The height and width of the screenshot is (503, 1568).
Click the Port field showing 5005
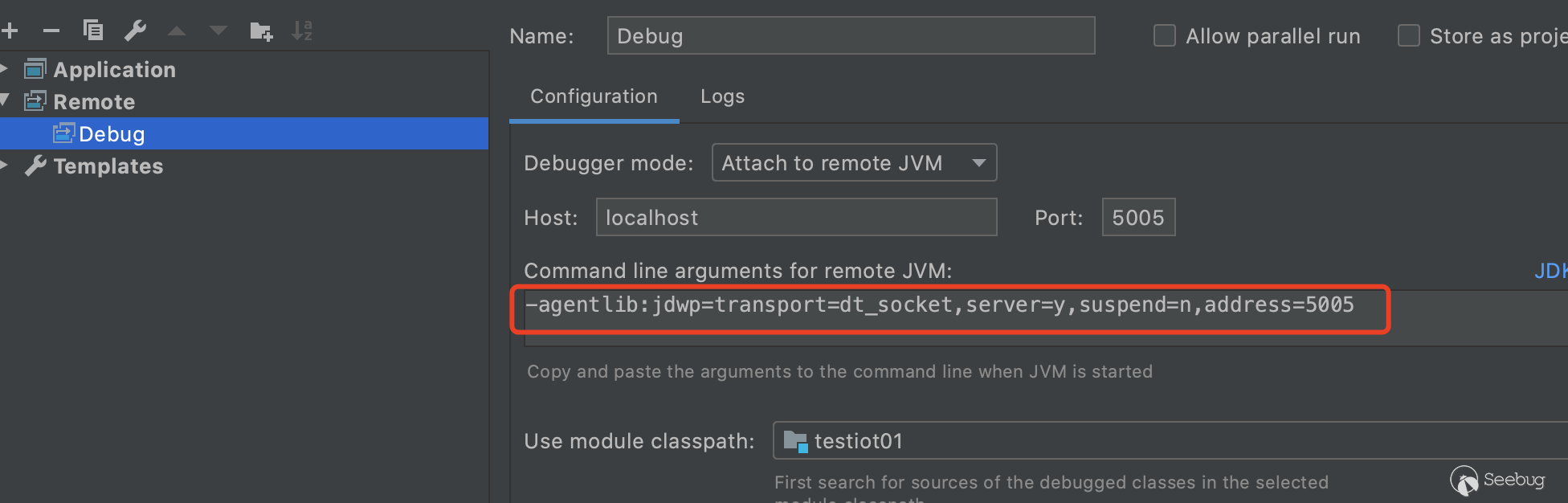(x=1137, y=218)
